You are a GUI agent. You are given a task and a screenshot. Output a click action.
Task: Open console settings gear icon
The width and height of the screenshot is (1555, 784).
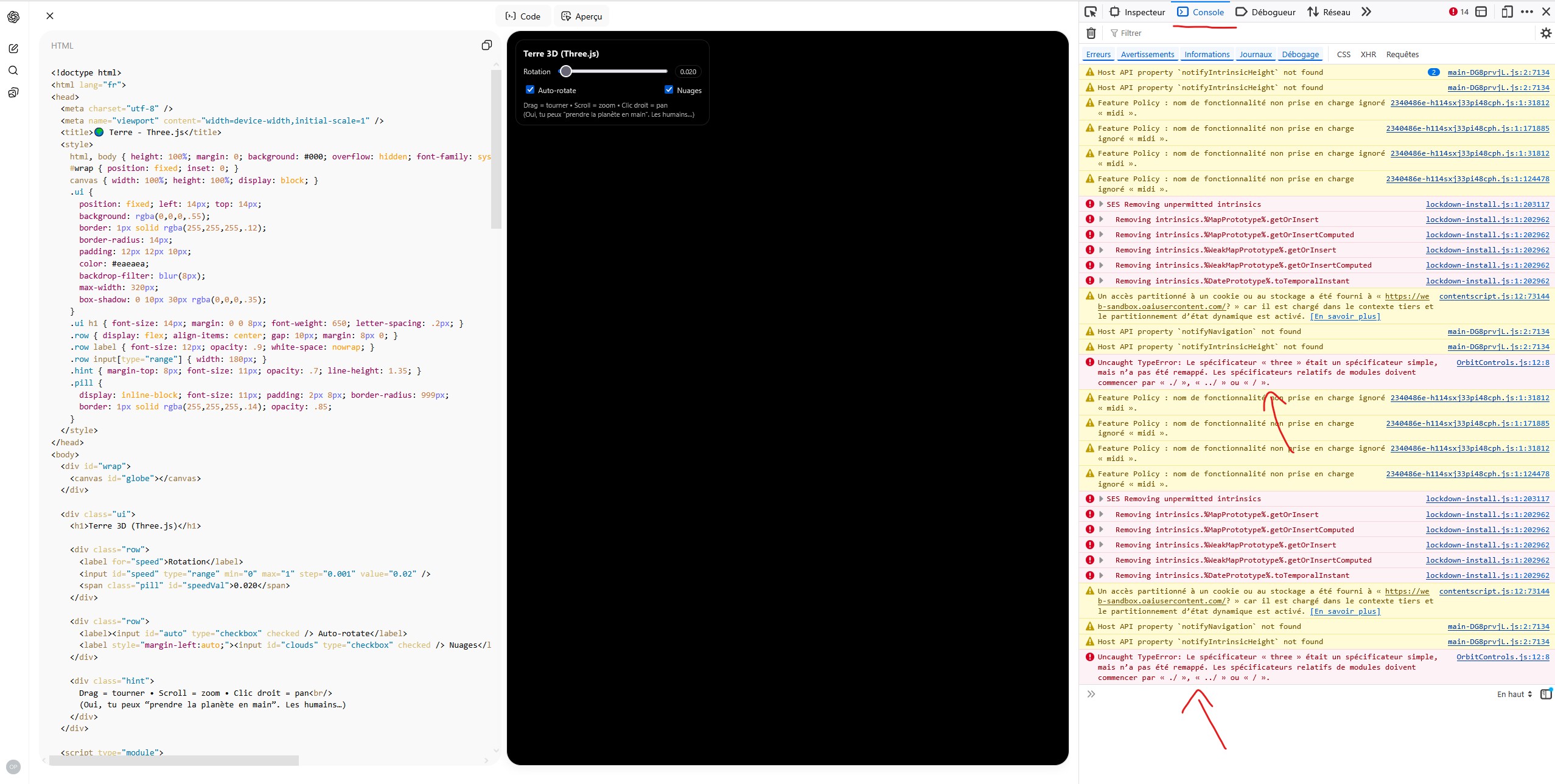(x=1546, y=33)
